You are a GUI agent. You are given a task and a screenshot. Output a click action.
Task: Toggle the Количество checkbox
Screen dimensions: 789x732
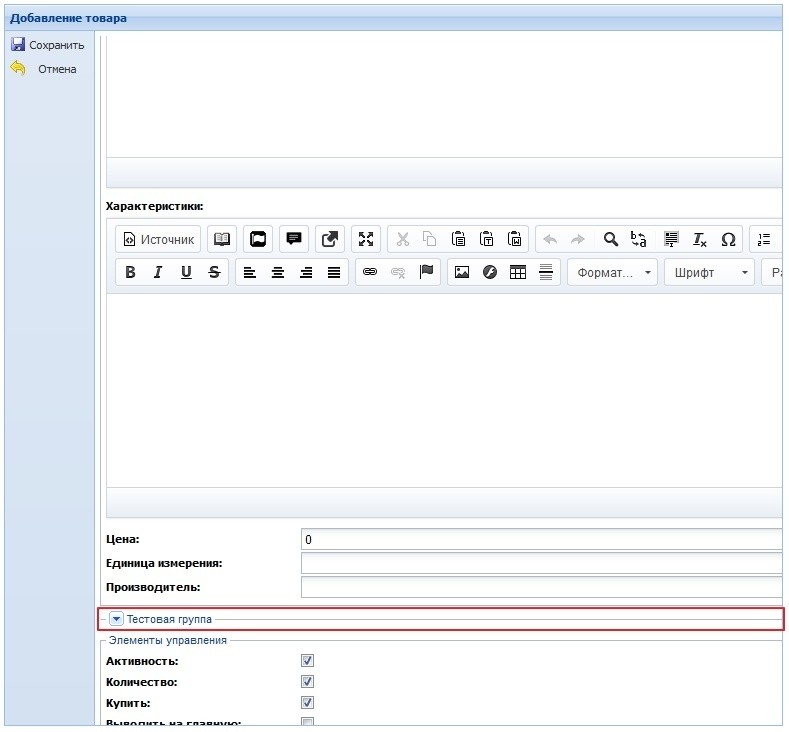point(308,682)
